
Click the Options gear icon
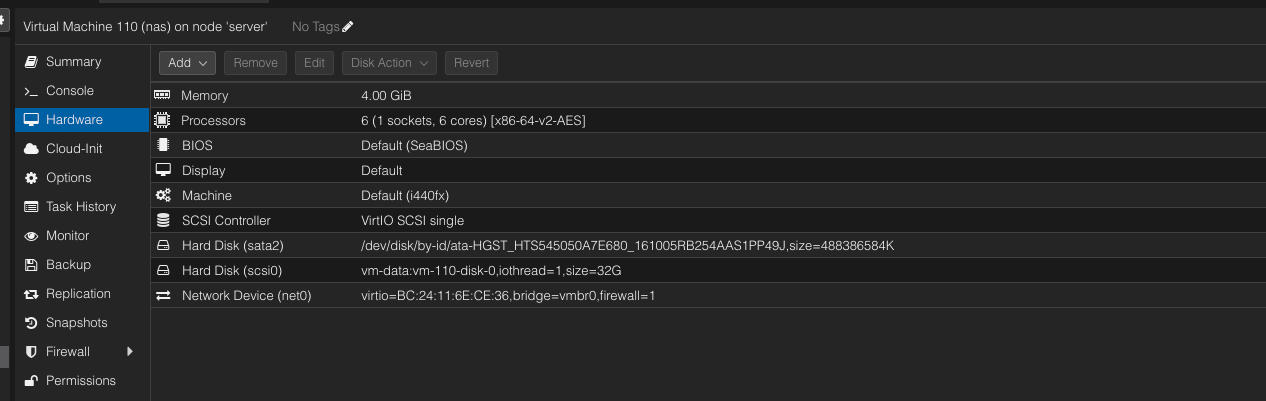click(30, 178)
